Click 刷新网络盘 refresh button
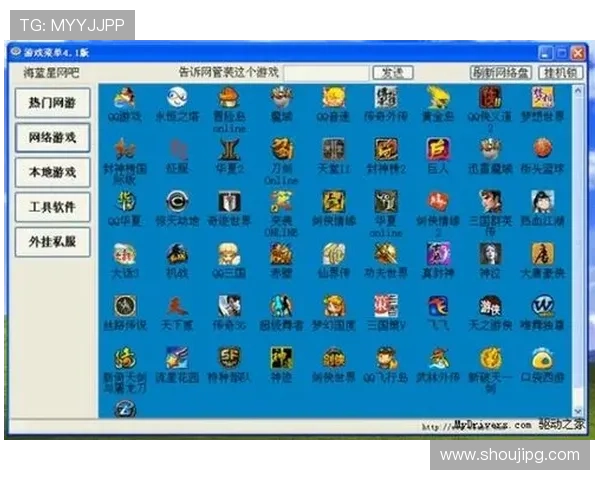The image size is (600, 480). [501, 73]
